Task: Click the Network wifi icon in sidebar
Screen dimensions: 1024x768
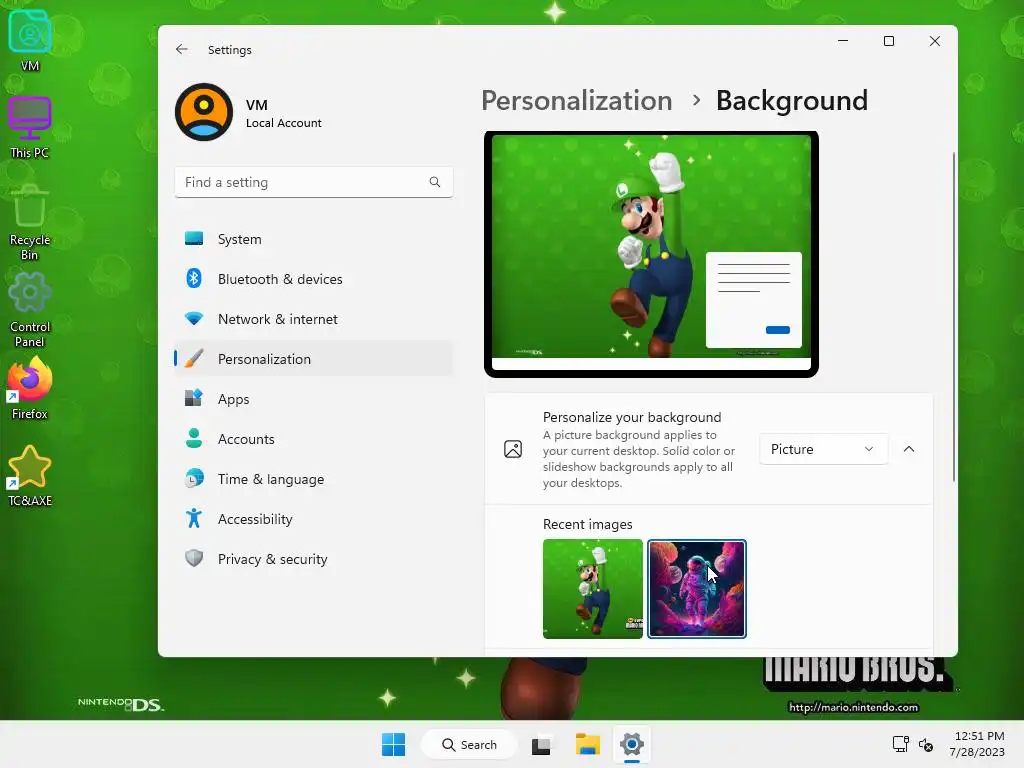Action: (194, 319)
